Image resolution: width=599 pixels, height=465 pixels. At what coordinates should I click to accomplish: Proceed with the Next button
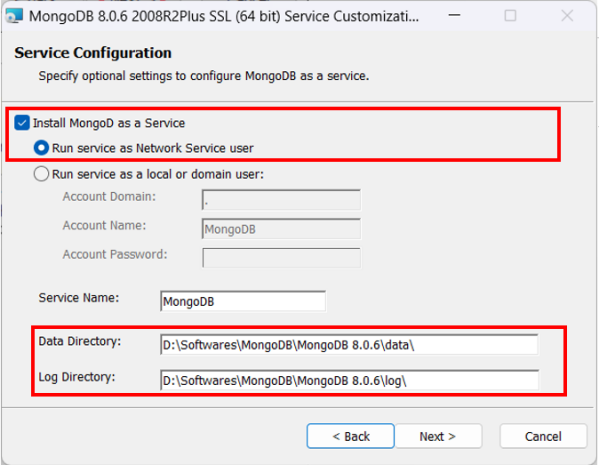[x=438, y=436]
